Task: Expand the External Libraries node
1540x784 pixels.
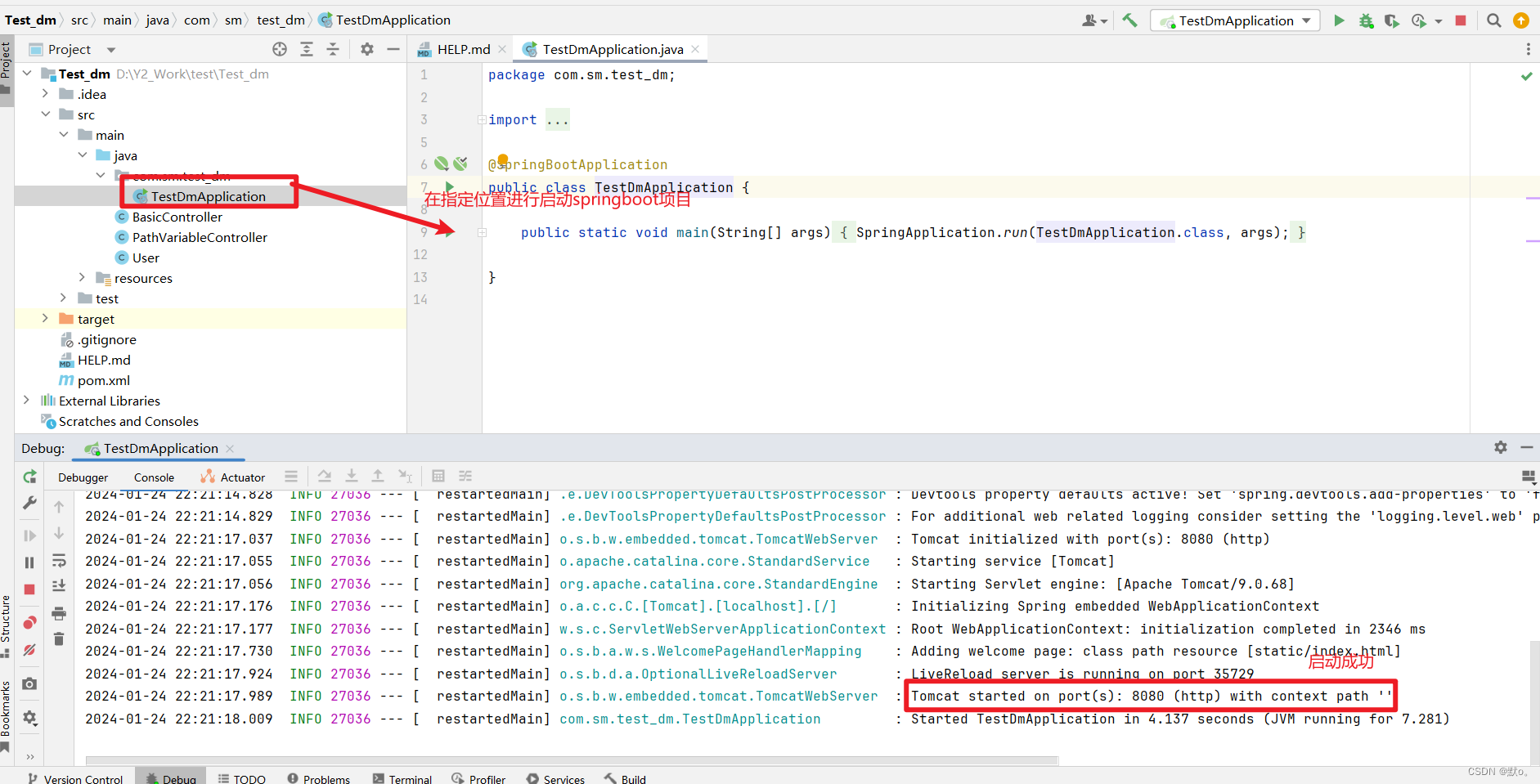Action: (x=27, y=401)
